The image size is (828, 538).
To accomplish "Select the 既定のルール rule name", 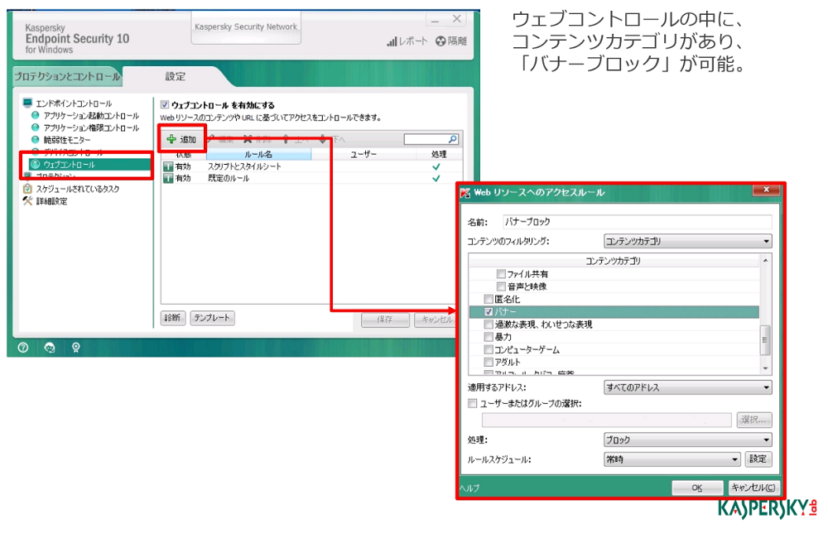I will pyautogui.click(x=228, y=178).
